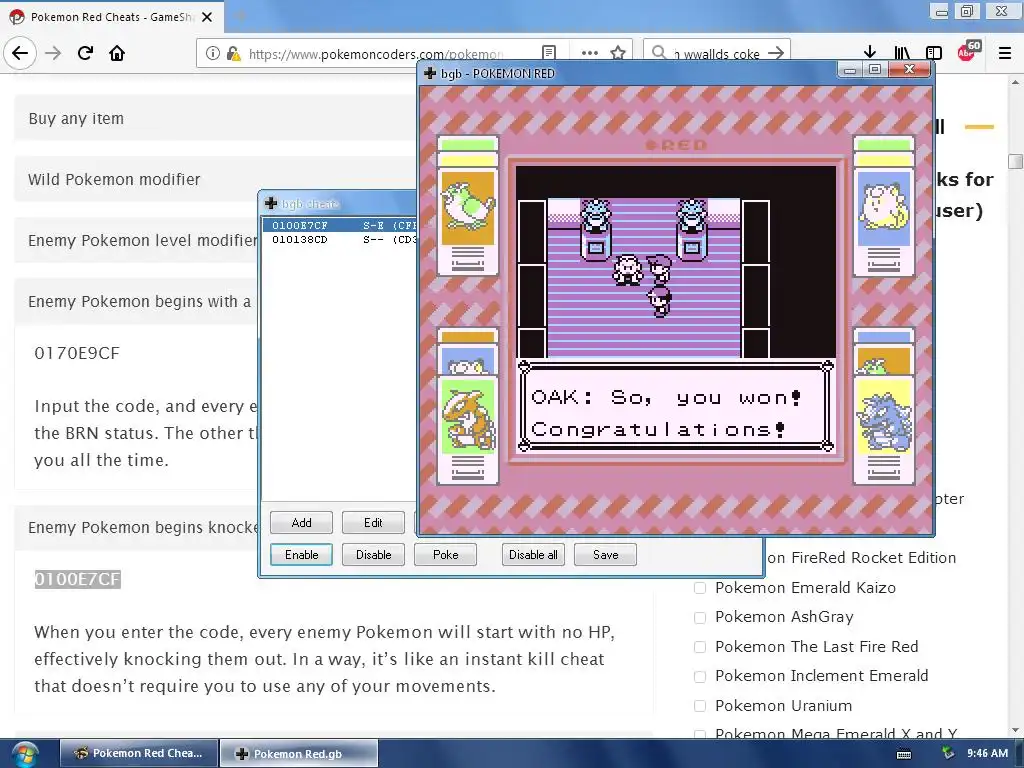Show site information icon in address bar
Viewport: 1024px width, 768px height.
[x=212, y=53]
